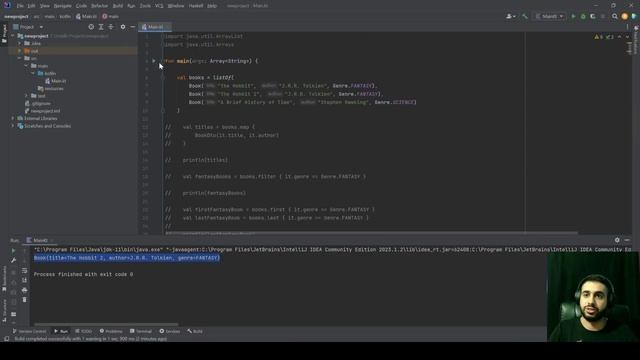The height and width of the screenshot is (360, 640).
Task: Expand all in Project panel
Action: point(101,27)
